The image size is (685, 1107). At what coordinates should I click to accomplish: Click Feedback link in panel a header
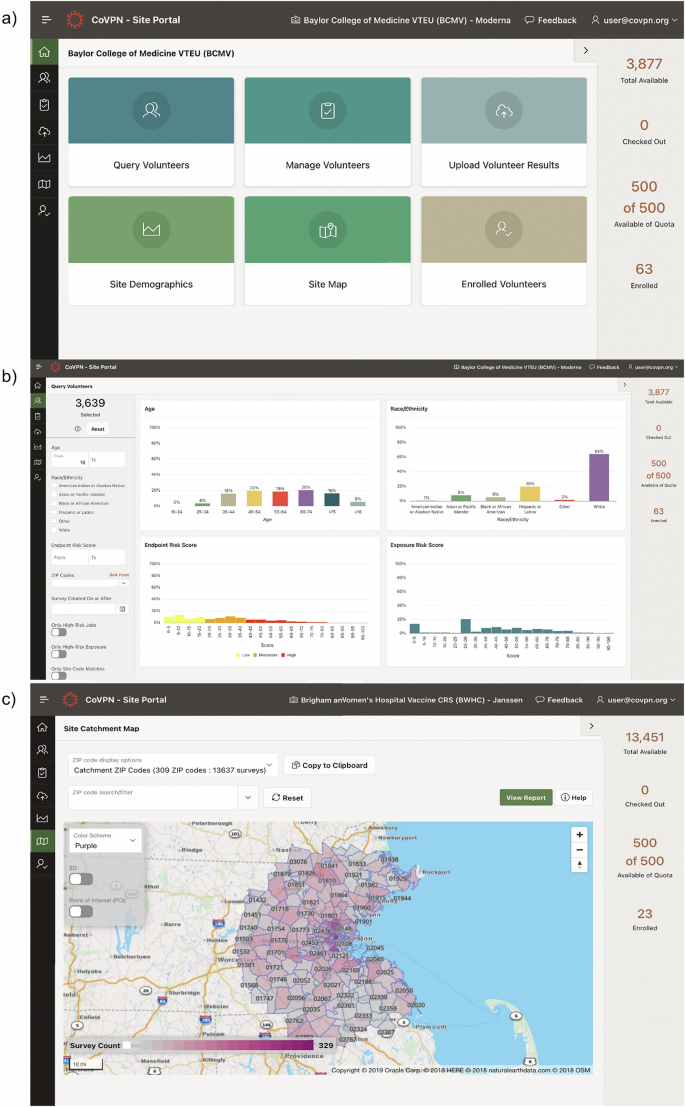[551, 20]
